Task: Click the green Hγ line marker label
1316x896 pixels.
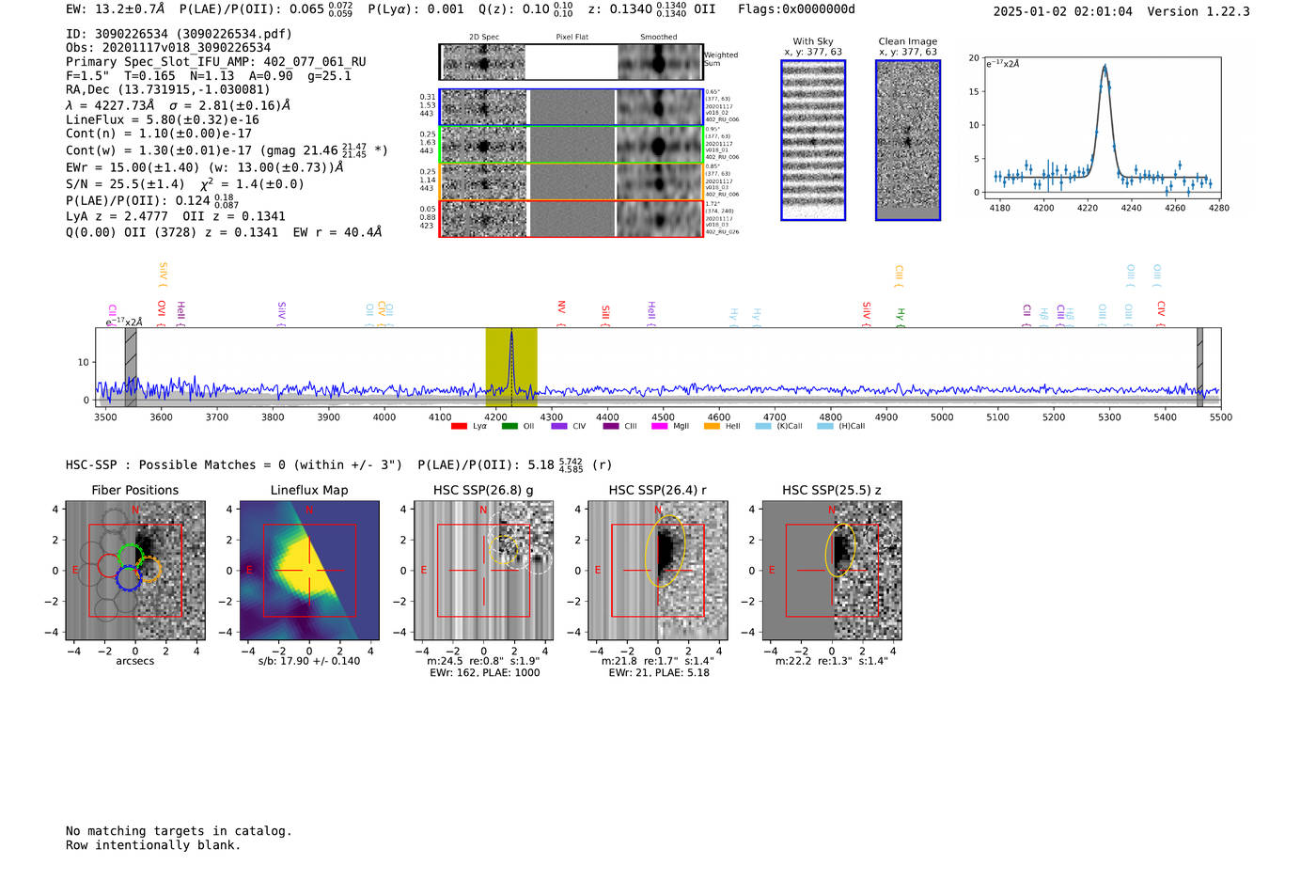Action: (901, 317)
